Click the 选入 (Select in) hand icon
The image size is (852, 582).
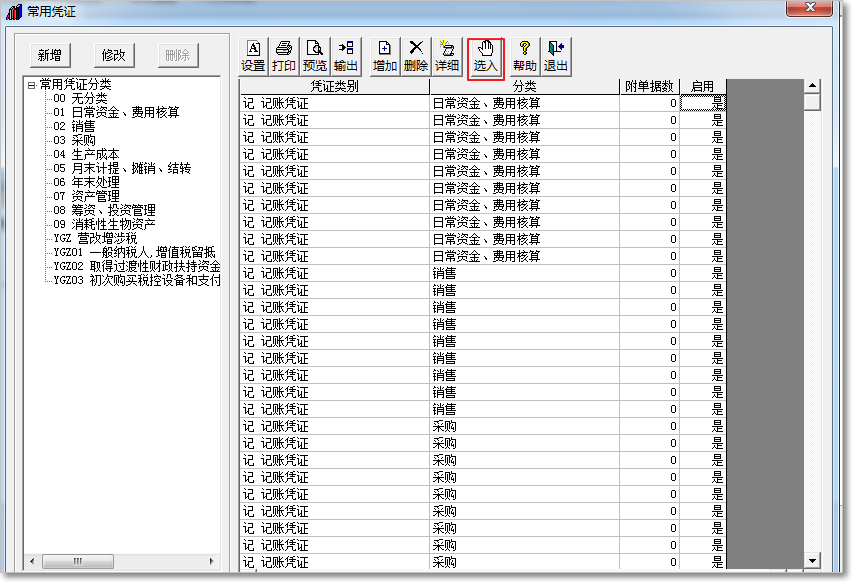click(x=485, y=56)
